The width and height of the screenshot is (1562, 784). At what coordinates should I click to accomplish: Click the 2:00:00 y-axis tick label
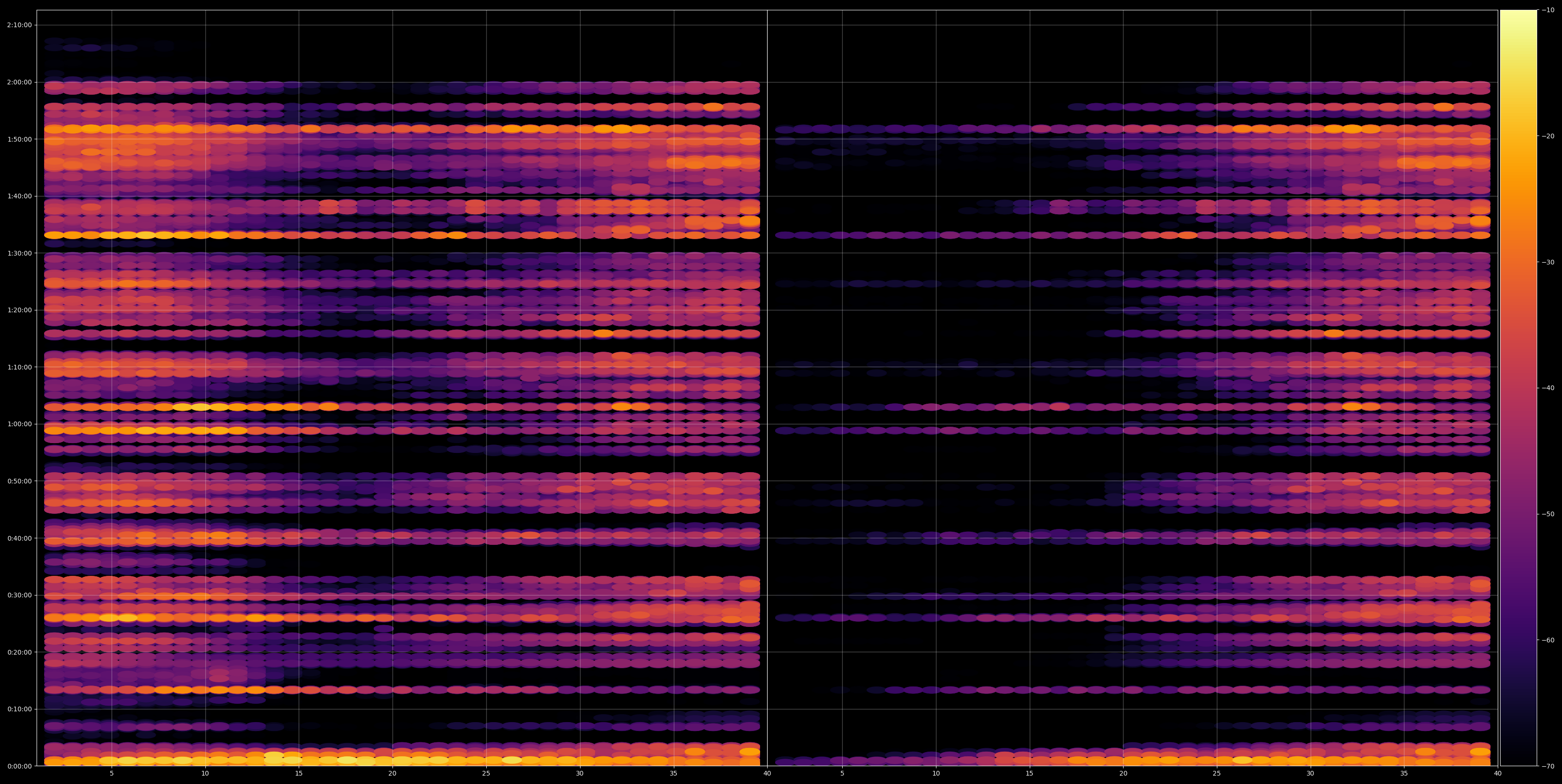tap(19, 82)
